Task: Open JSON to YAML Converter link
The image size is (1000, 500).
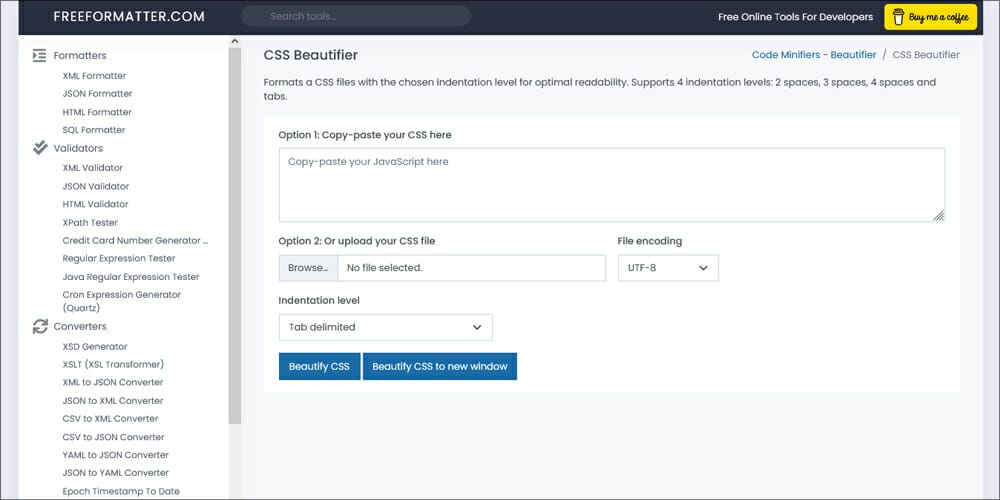Action: click(x=115, y=473)
